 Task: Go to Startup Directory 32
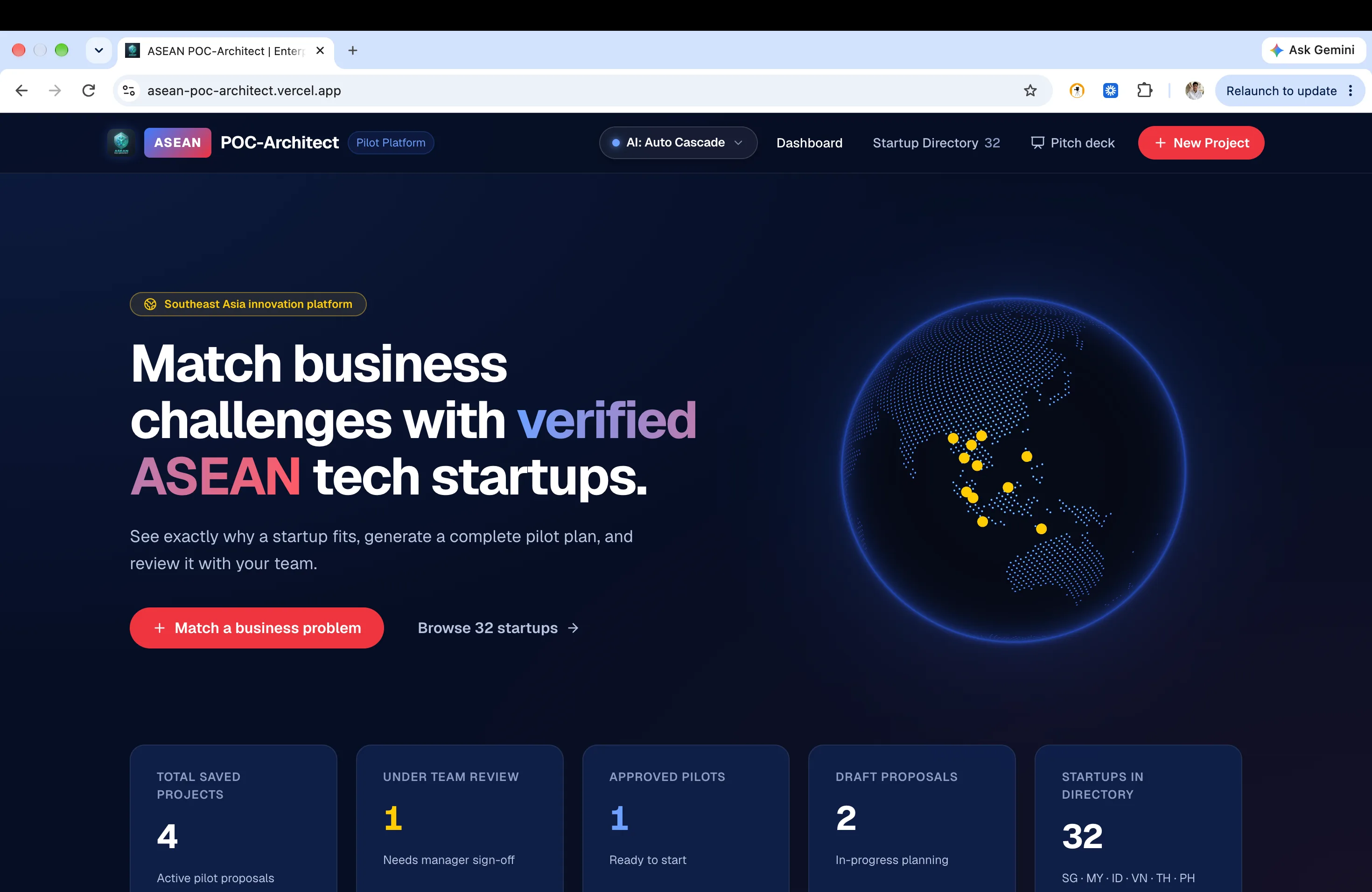click(936, 143)
